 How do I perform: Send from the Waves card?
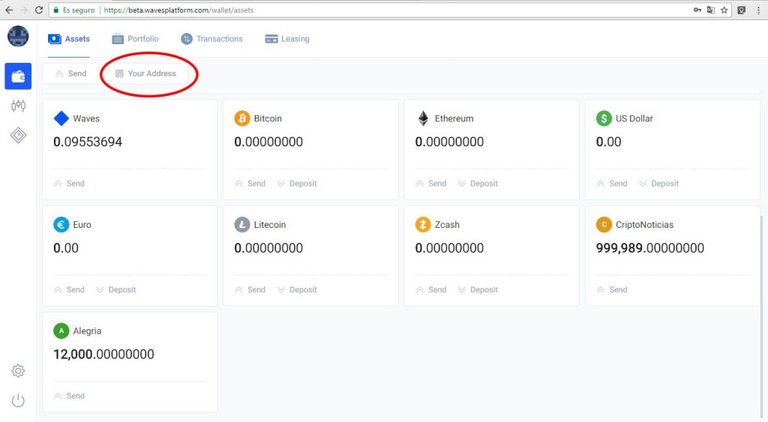69,184
